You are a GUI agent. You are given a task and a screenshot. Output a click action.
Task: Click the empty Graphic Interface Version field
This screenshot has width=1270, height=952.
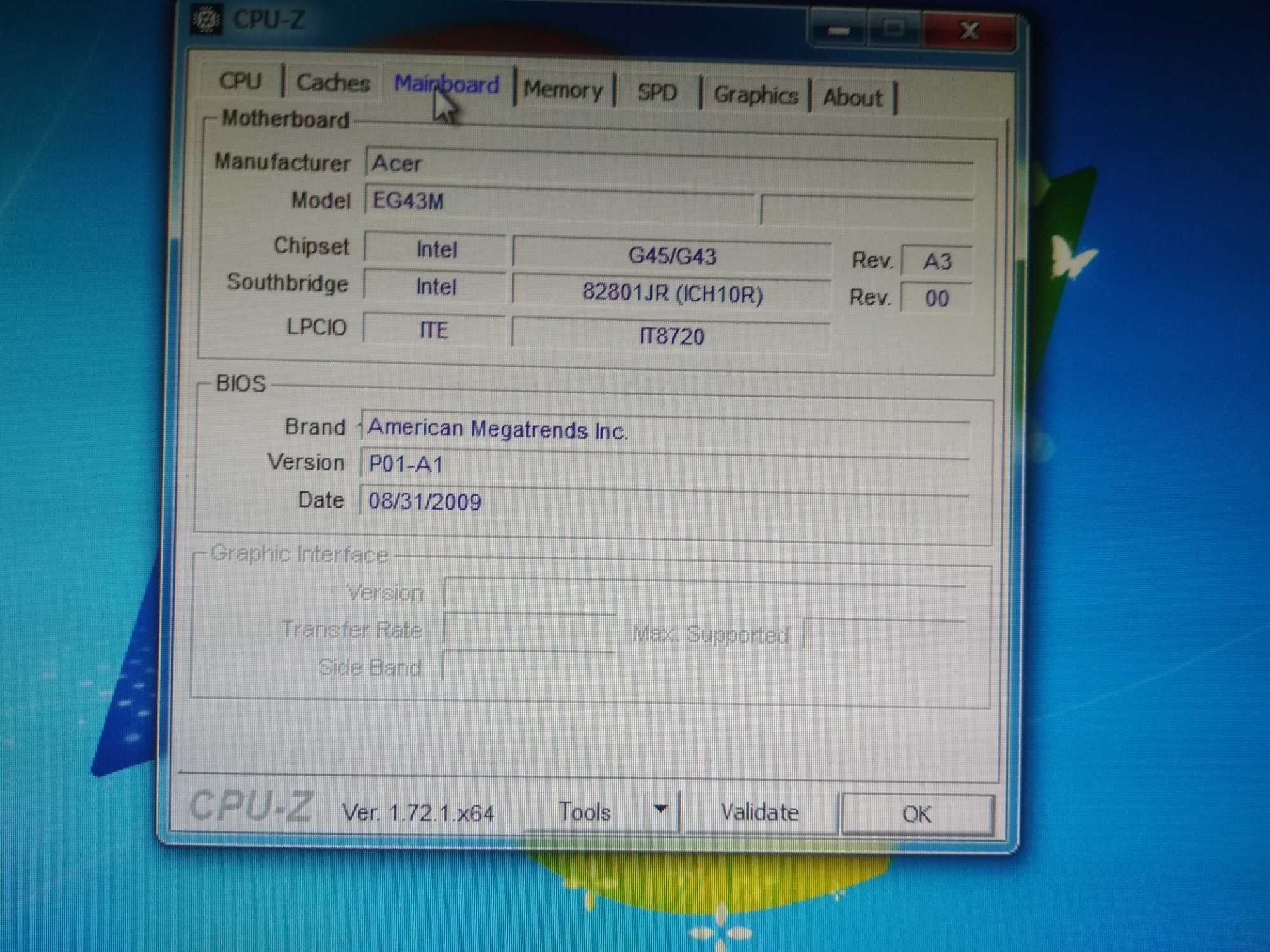(705, 593)
